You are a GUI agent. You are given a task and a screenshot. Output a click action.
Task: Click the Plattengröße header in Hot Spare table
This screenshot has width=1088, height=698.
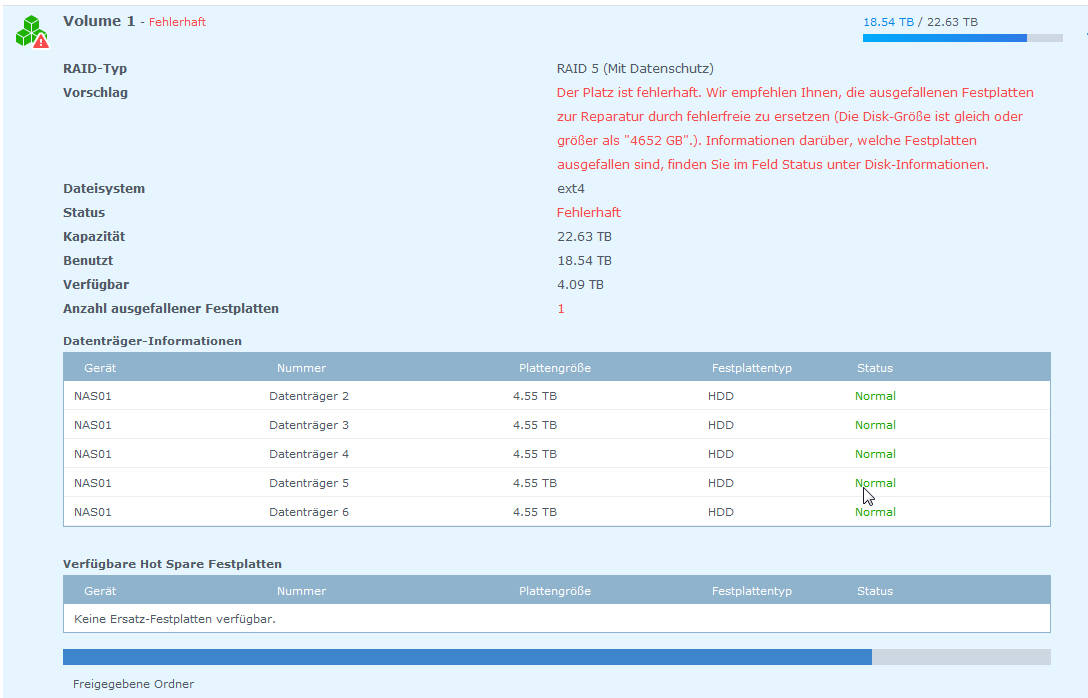[x=555, y=591]
